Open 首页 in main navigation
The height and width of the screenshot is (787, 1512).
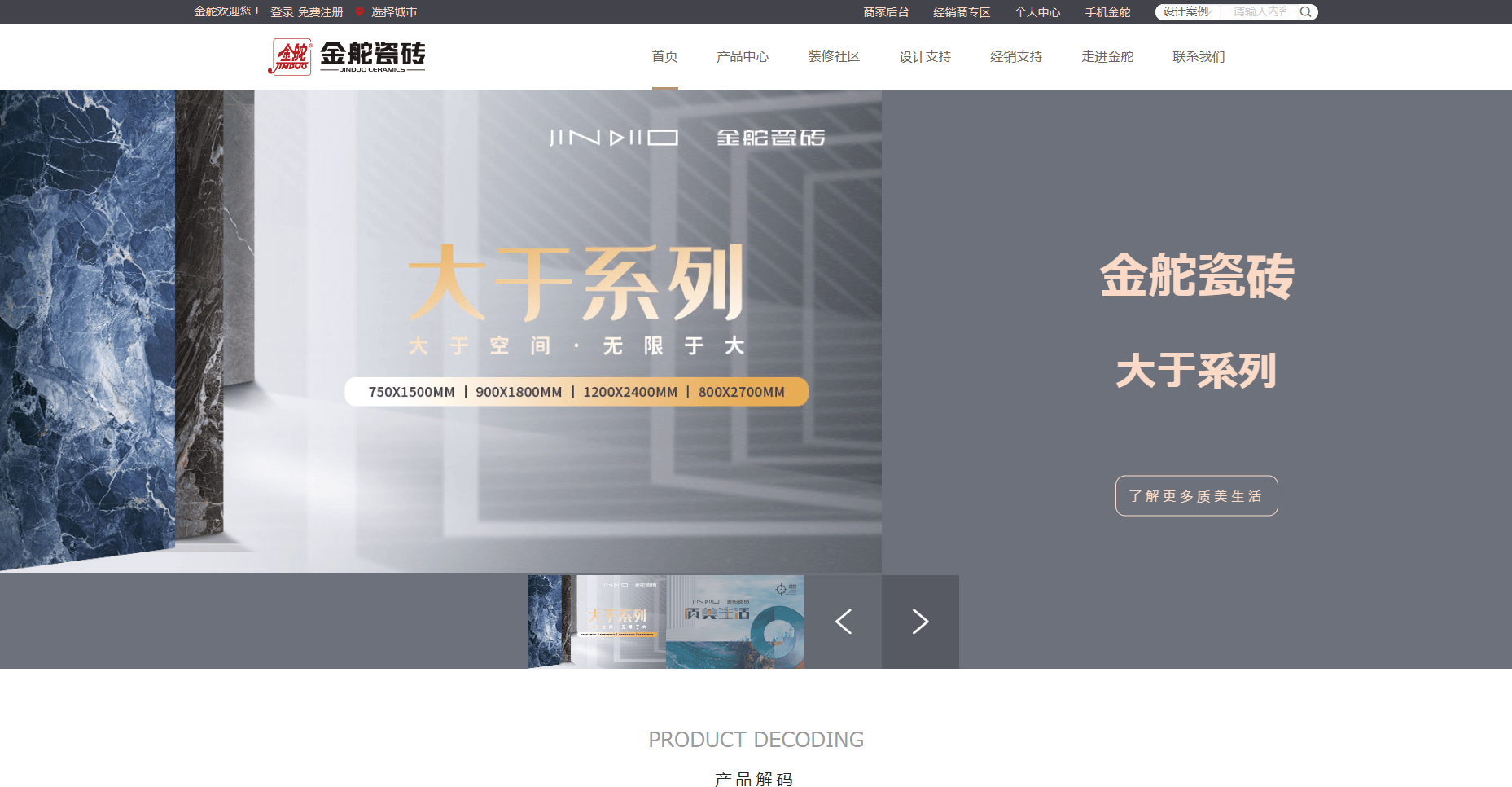click(664, 56)
